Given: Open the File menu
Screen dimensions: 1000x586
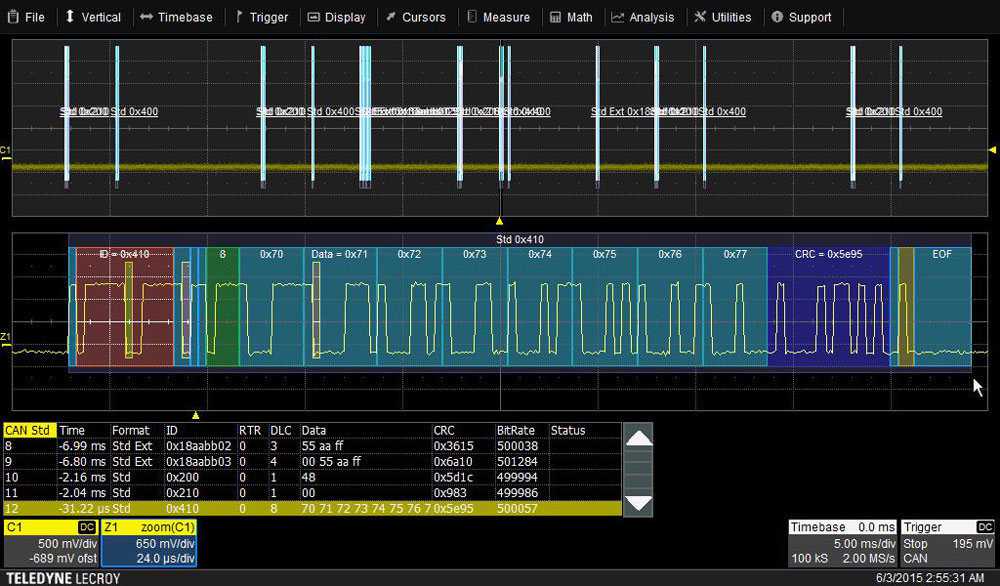Looking at the screenshot, I should coord(27,17).
